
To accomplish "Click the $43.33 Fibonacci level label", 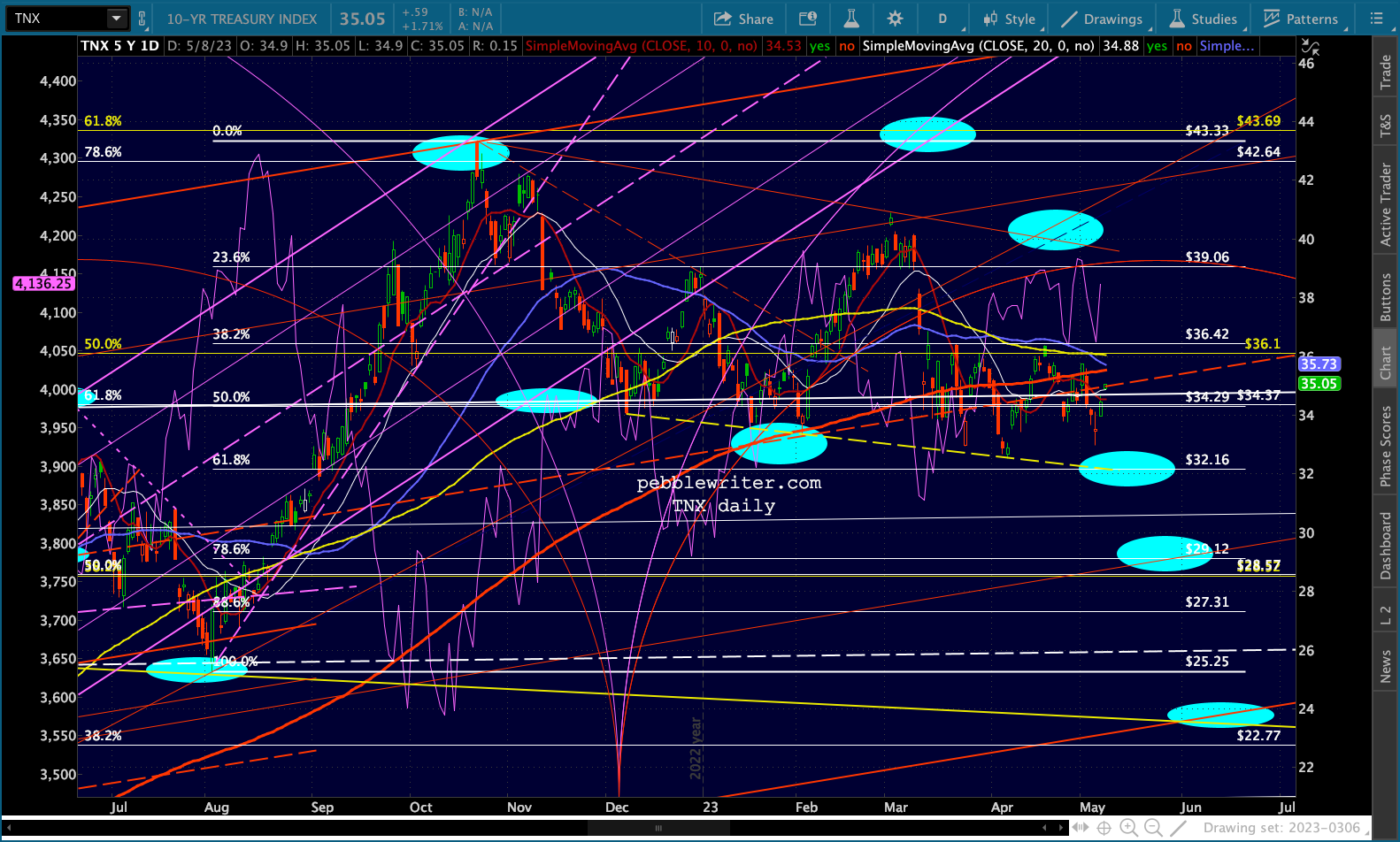I will click(1207, 131).
